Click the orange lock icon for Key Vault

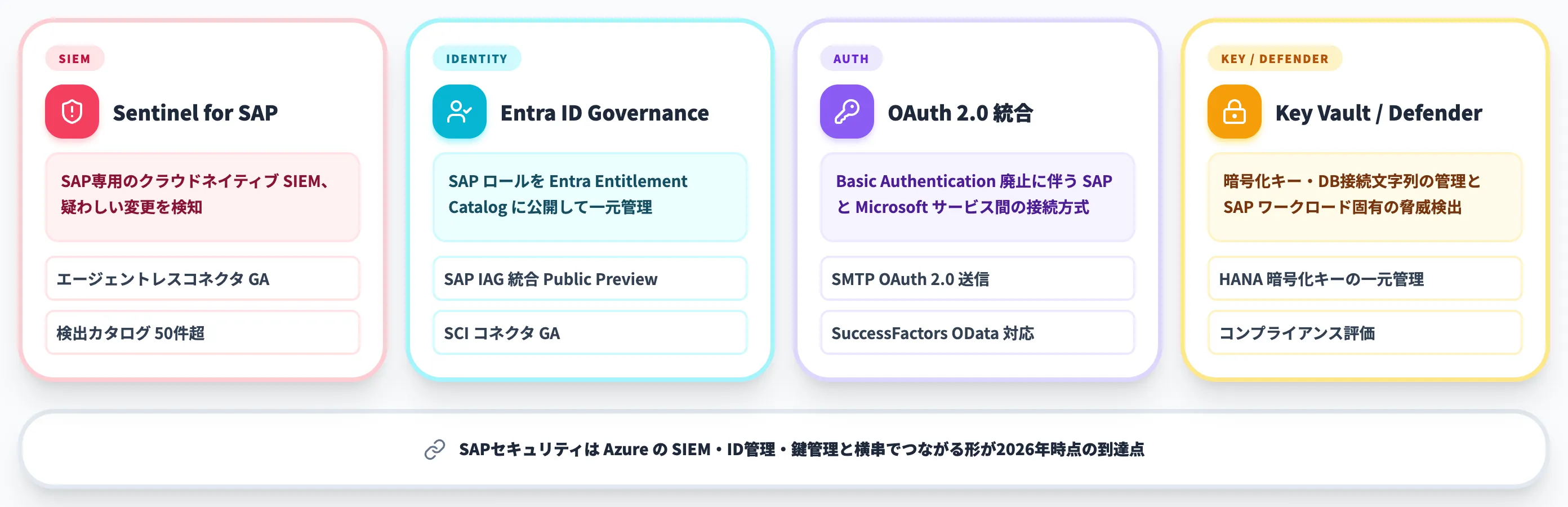[x=1235, y=112]
